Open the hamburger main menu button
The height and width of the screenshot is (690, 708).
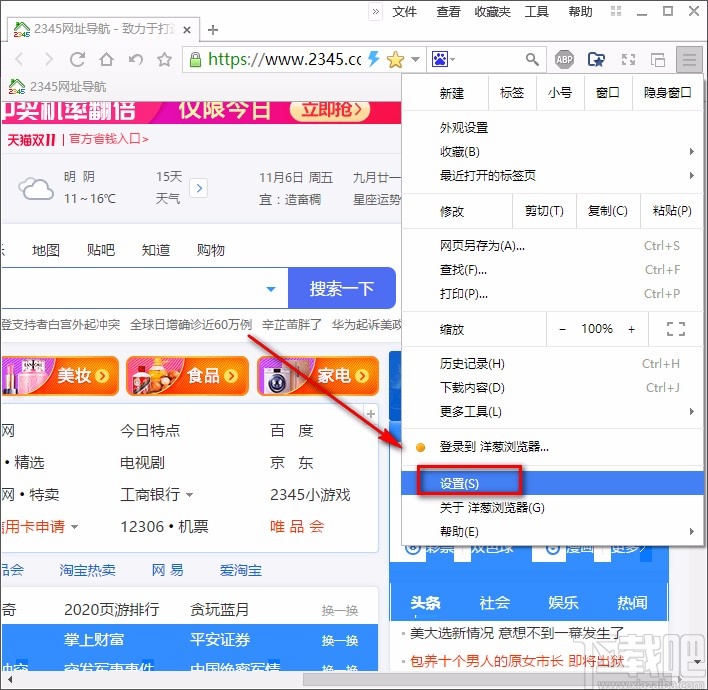point(689,59)
